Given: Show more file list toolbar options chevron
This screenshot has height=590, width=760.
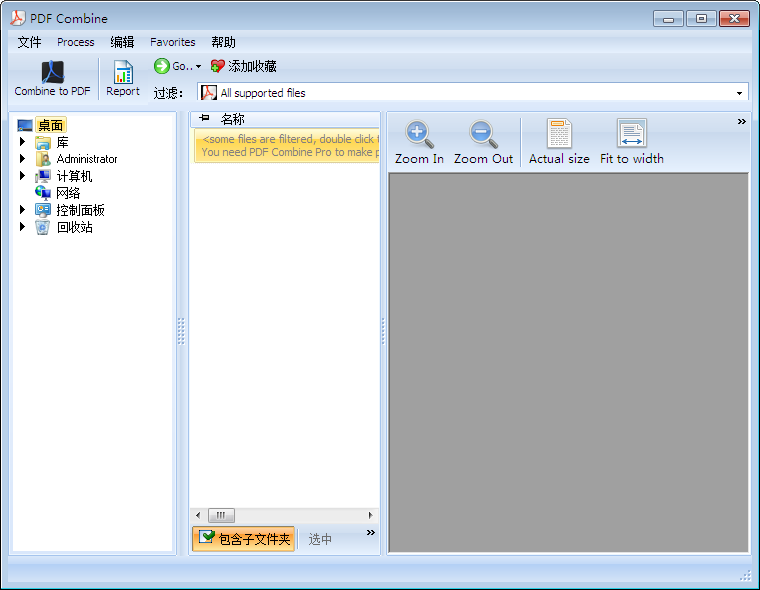Looking at the screenshot, I should tap(371, 532).
